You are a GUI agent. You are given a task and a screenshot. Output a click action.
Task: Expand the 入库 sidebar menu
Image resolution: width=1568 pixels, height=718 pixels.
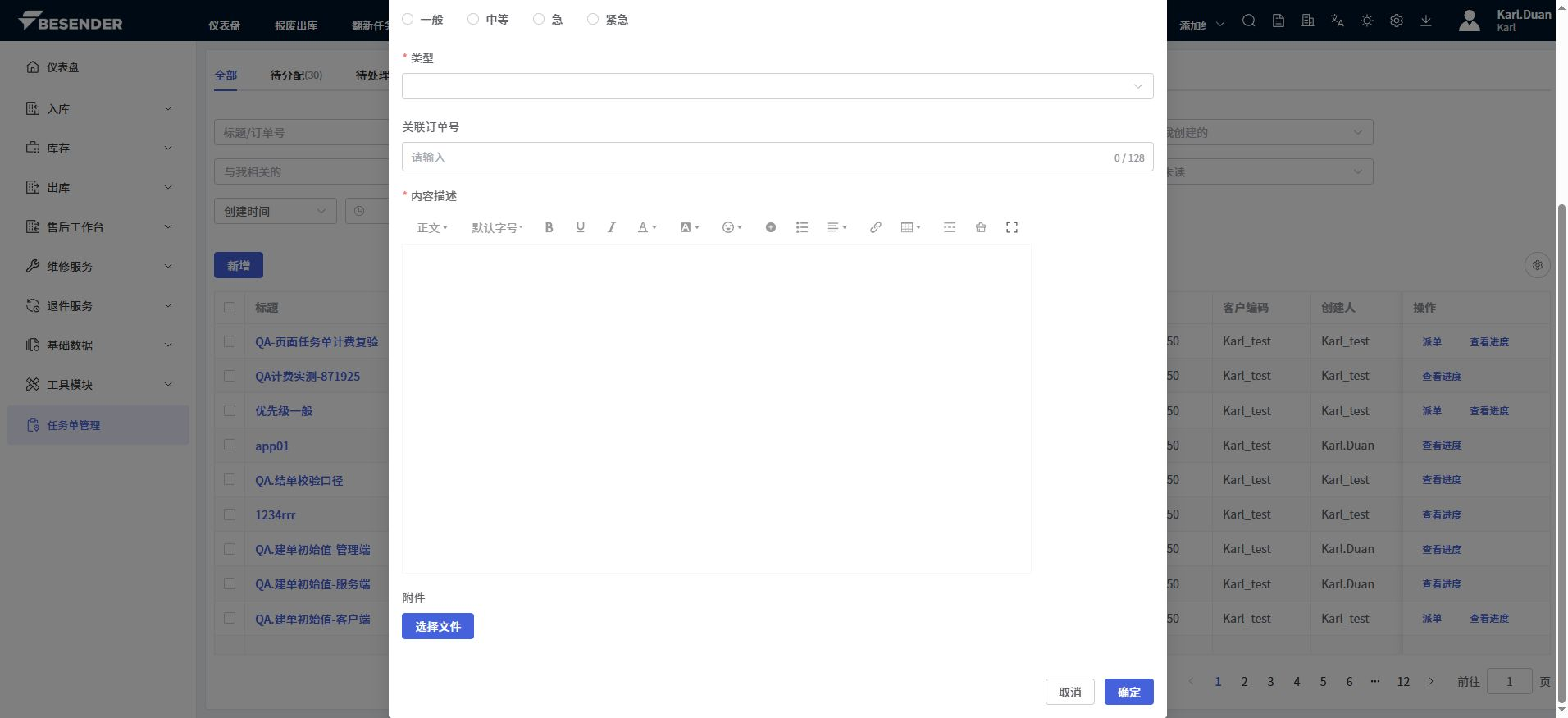pos(98,108)
